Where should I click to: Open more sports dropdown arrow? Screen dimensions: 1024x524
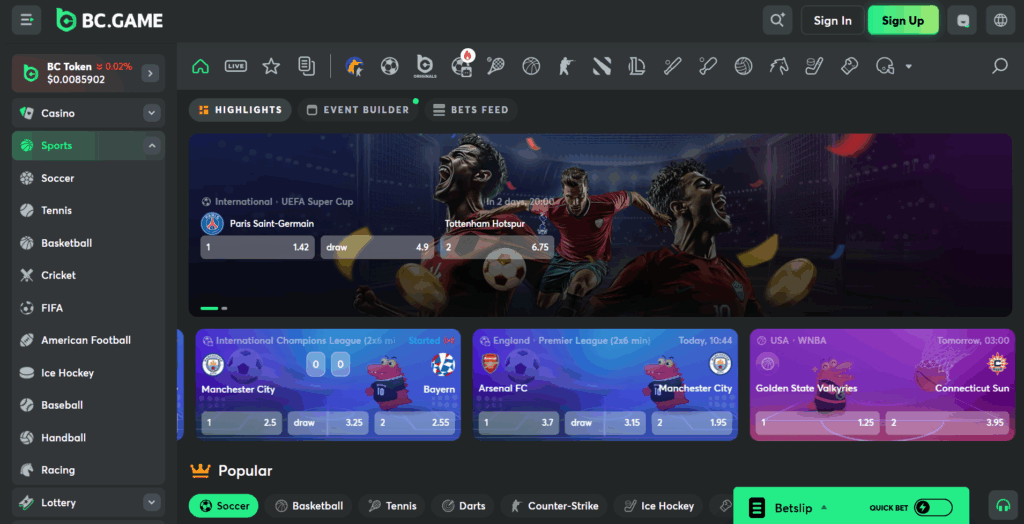[x=908, y=66]
